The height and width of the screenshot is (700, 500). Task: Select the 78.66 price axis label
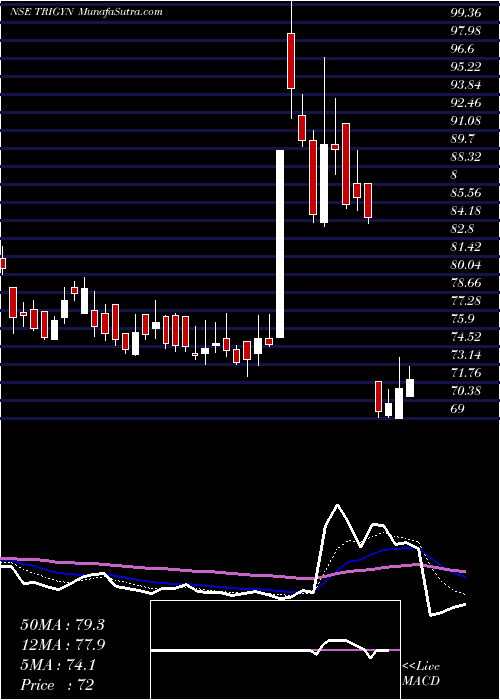[466, 283]
